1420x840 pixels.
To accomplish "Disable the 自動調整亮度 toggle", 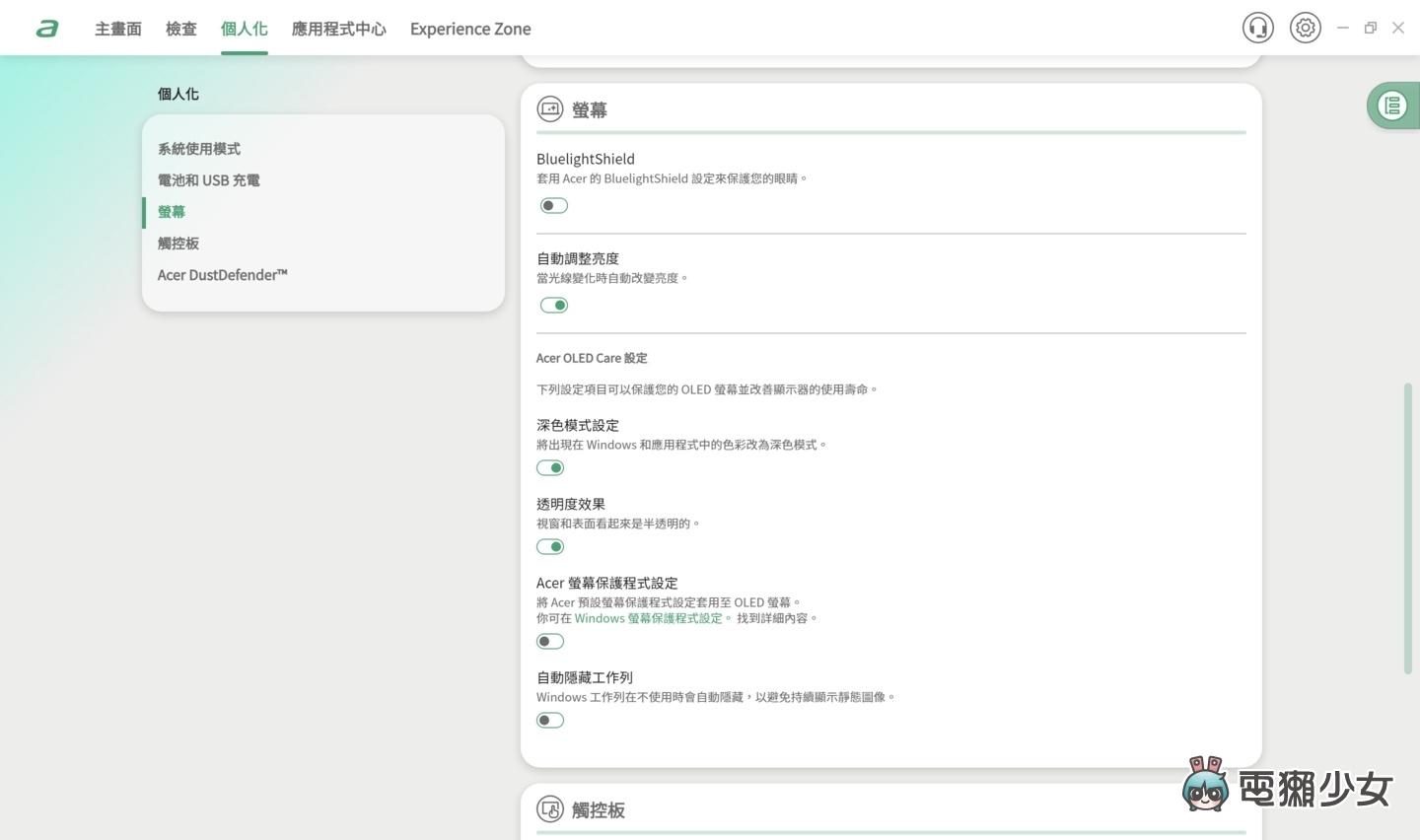I will [x=554, y=305].
